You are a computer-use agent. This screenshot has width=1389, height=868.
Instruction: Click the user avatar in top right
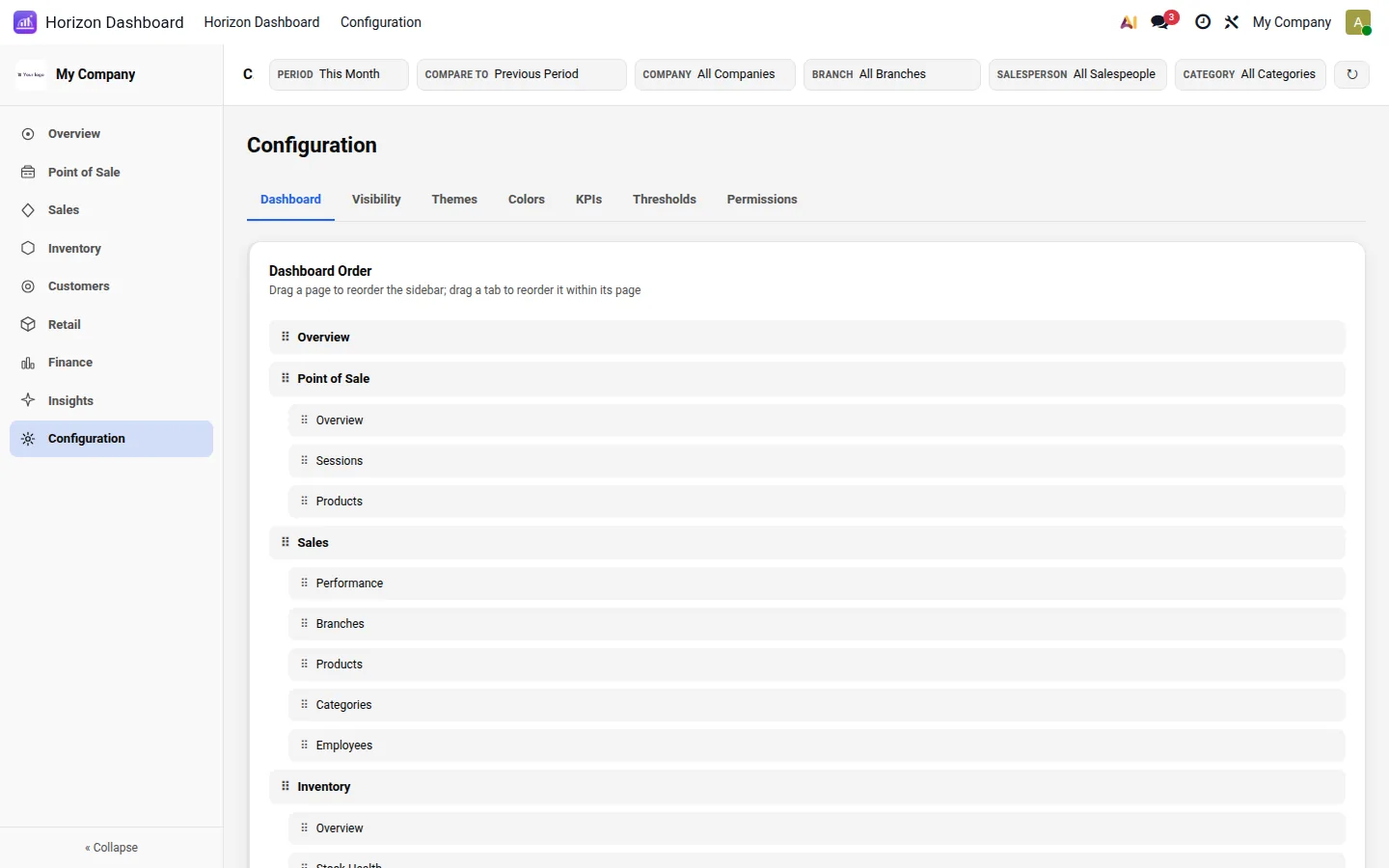point(1358,22)
